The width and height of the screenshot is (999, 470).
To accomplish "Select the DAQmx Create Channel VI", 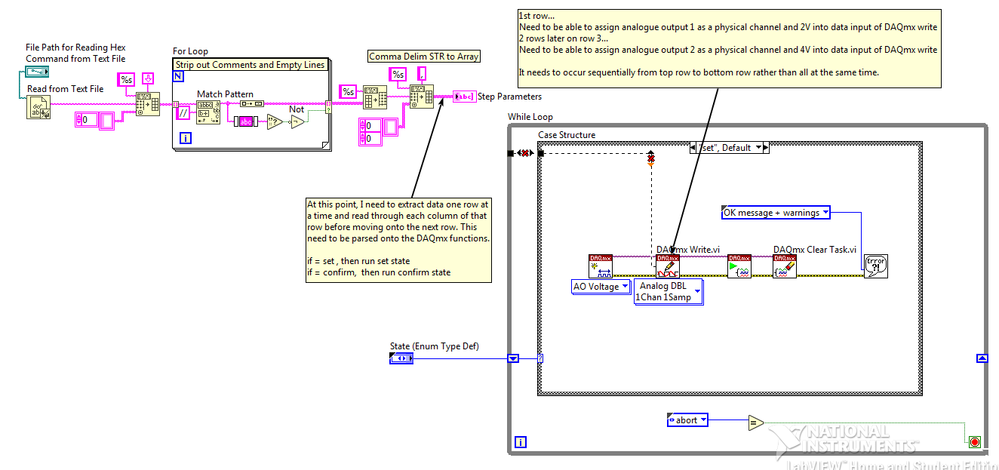I will [x=600, y=266].
